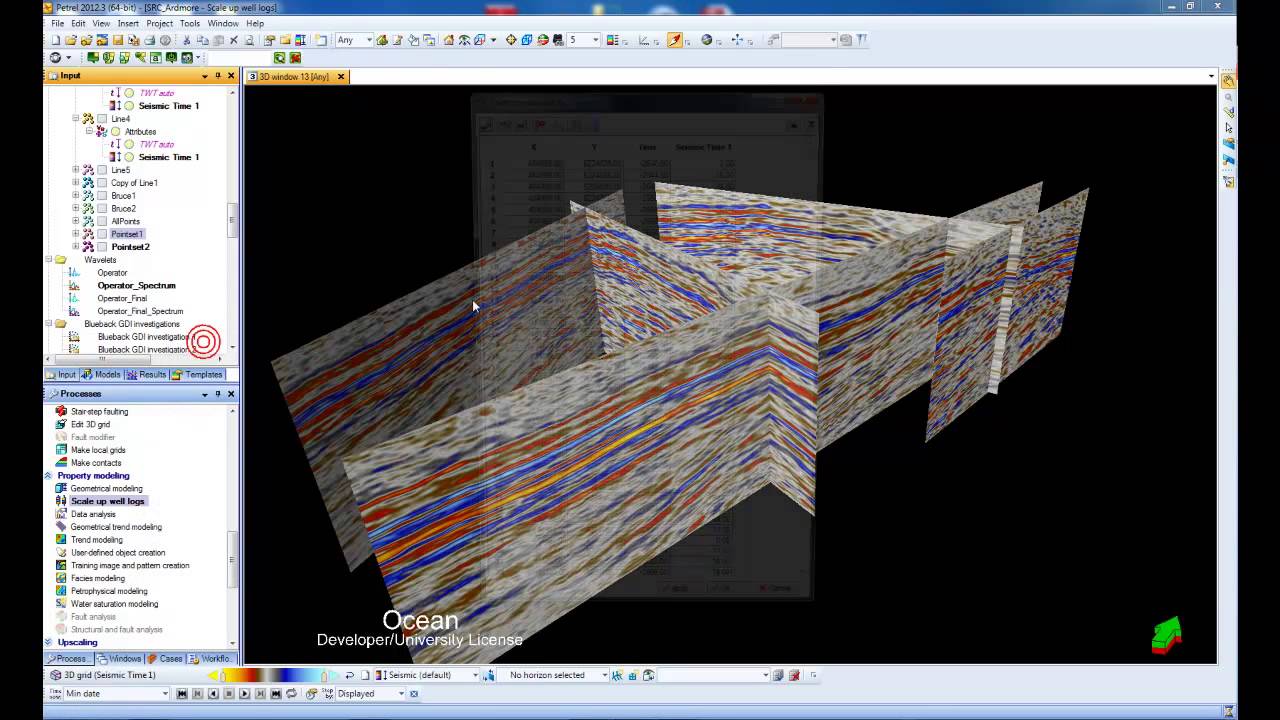
Task: Click the play forward control
Action: point(245,693)
